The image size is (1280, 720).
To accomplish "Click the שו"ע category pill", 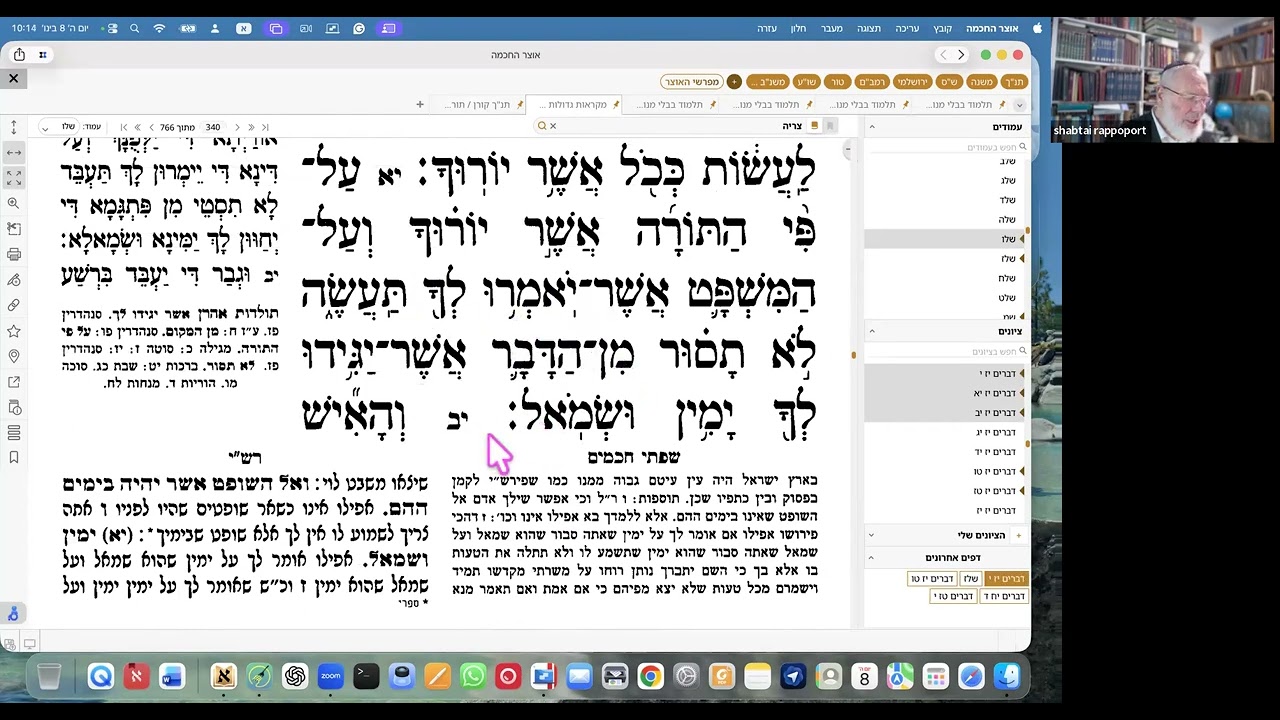I will (x=806, y=82).
